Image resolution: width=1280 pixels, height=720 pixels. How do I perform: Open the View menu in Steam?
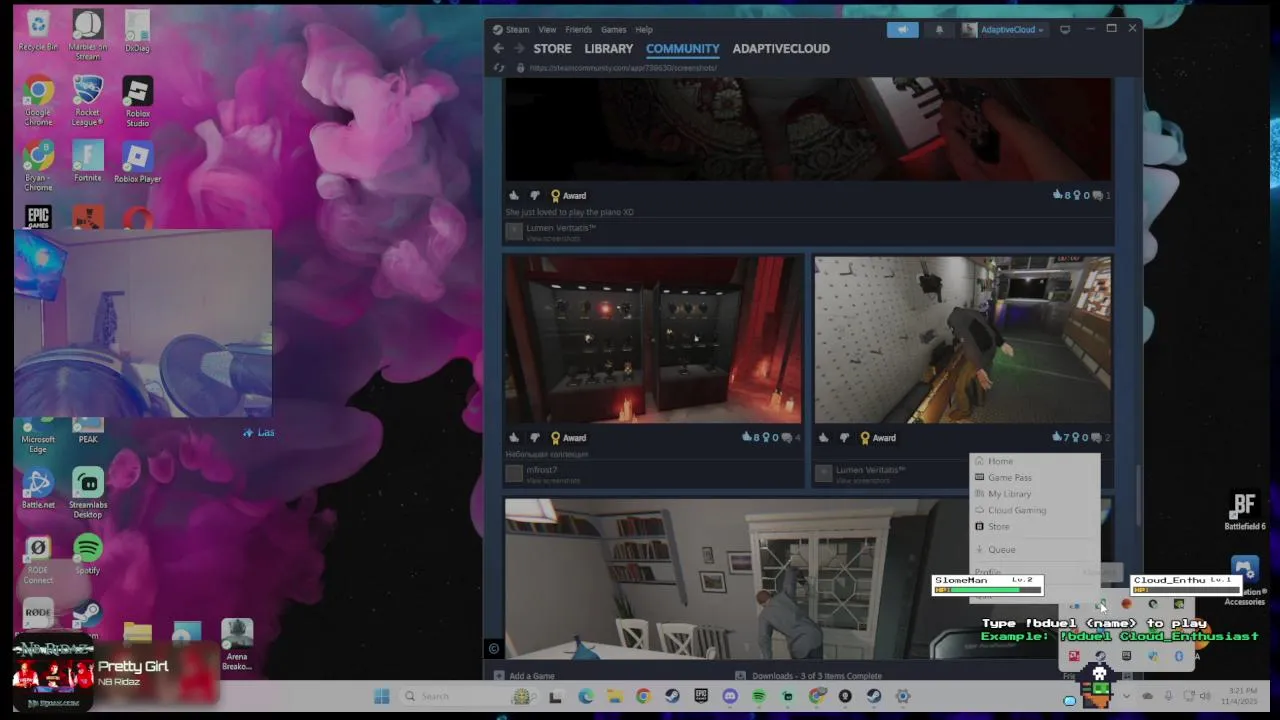tap(547, 30)
